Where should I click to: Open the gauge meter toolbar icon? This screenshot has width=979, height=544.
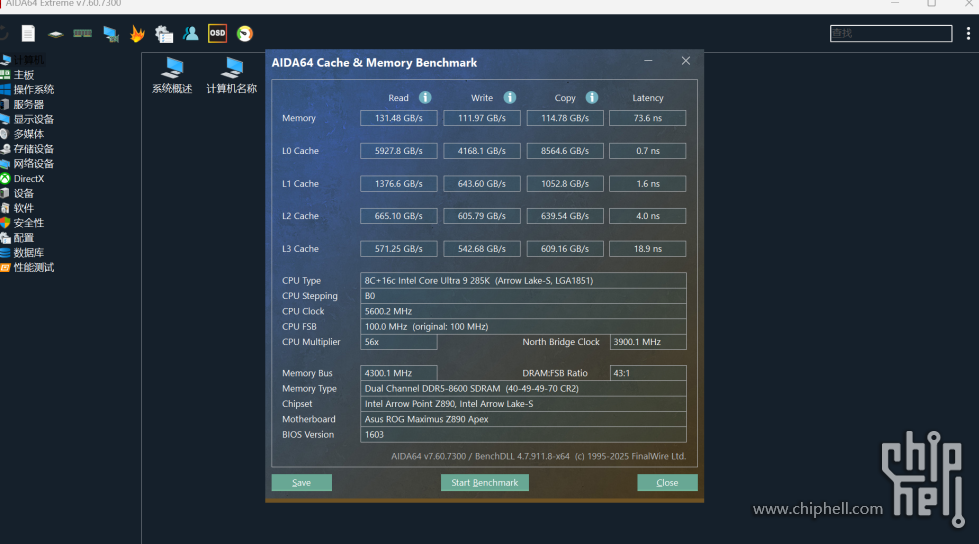(x=245, y=34)
